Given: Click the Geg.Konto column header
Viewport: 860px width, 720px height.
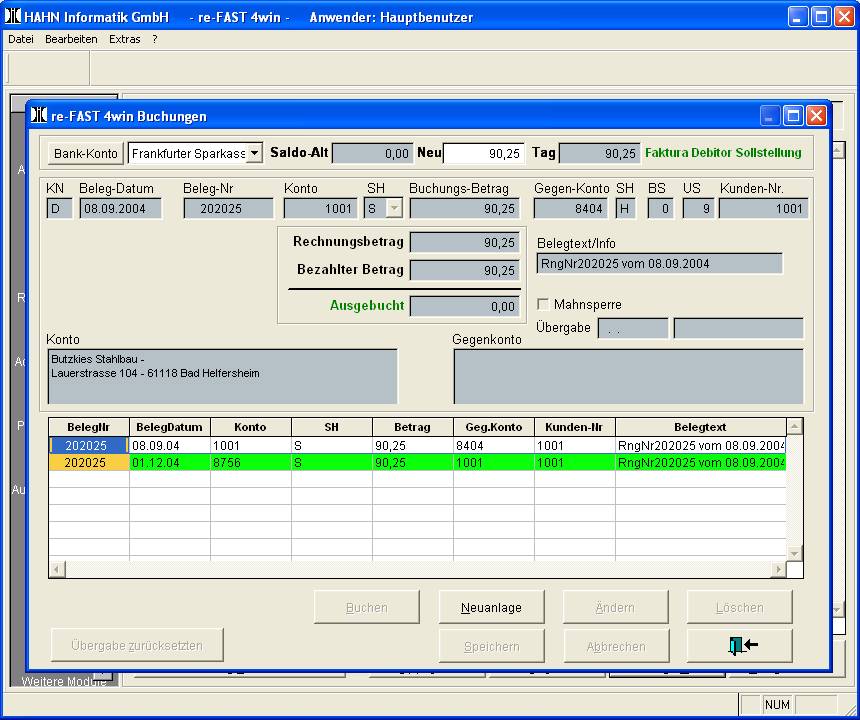Looking at the screenshot, I should pyautogui.click(x=494, y=427).
